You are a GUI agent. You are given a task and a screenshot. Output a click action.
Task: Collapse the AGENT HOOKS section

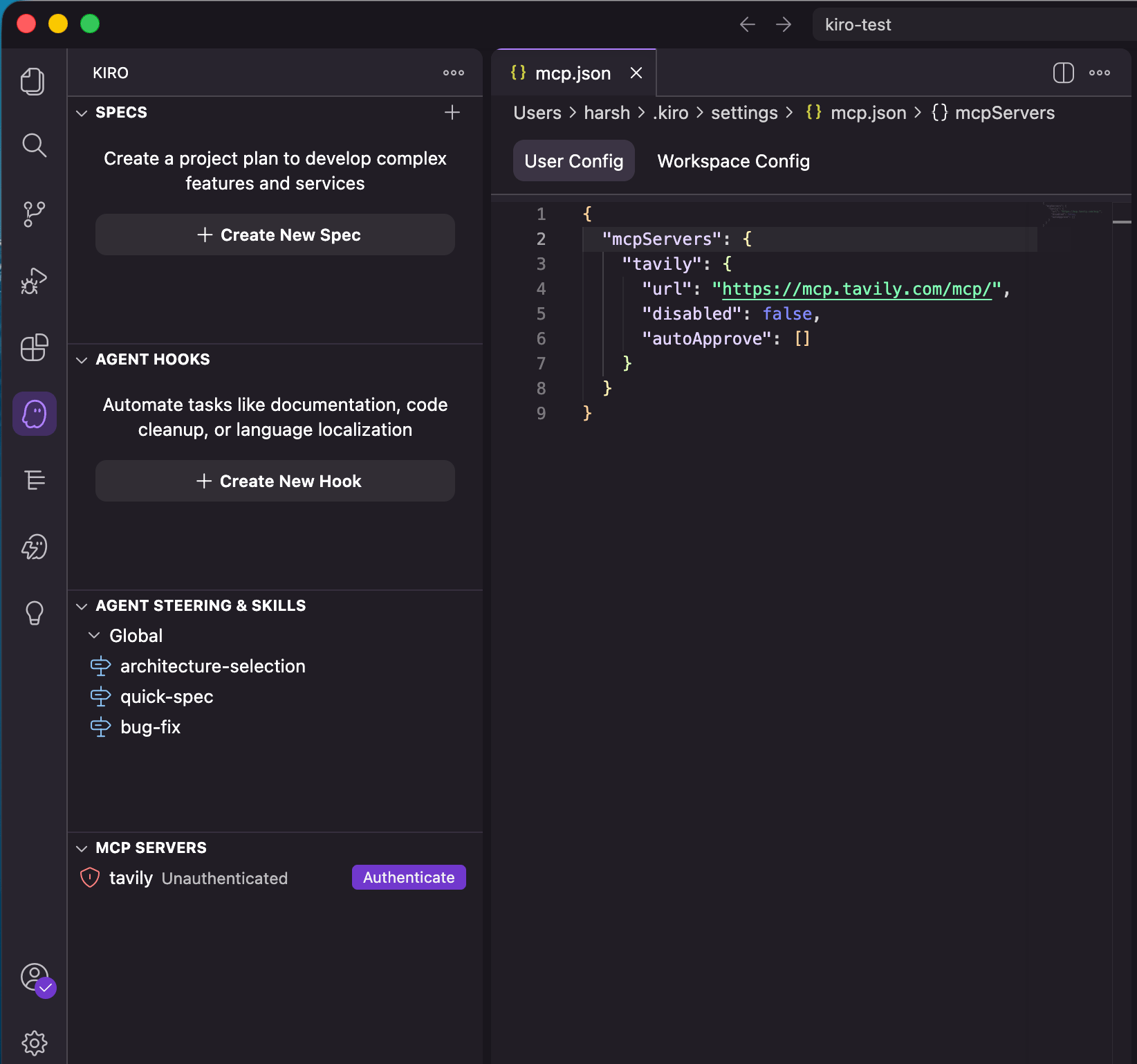pyautogui.click(x=82, y=360)
